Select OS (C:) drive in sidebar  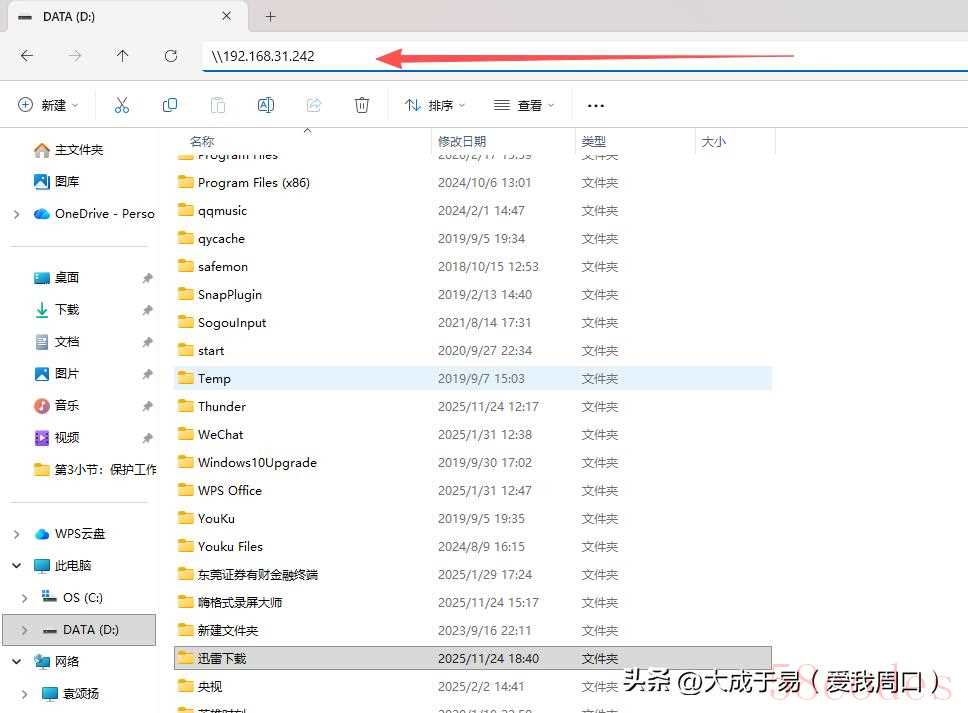coord(72,598)
